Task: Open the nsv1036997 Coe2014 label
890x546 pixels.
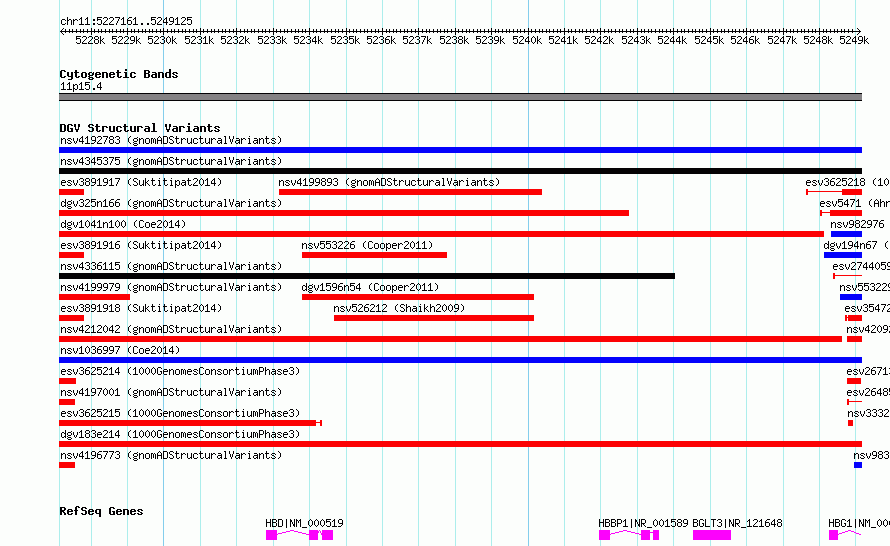Action: tap(120, 350)
